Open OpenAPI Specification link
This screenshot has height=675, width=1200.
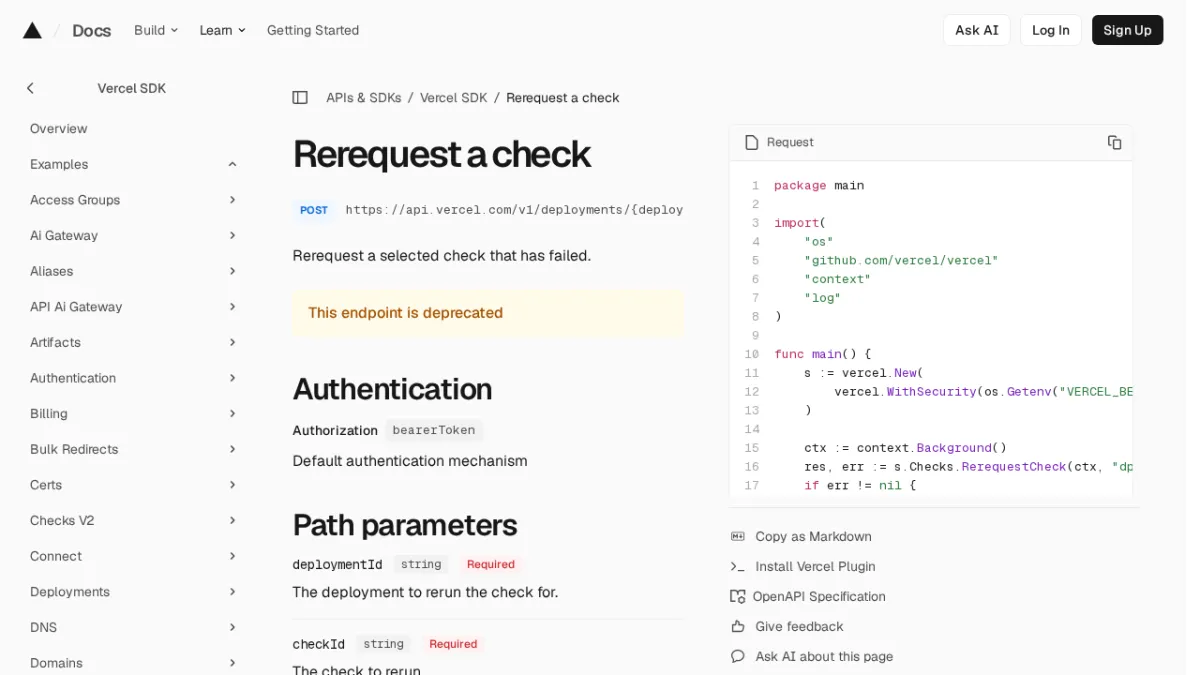pyautogui.click(x=819, y=596)
